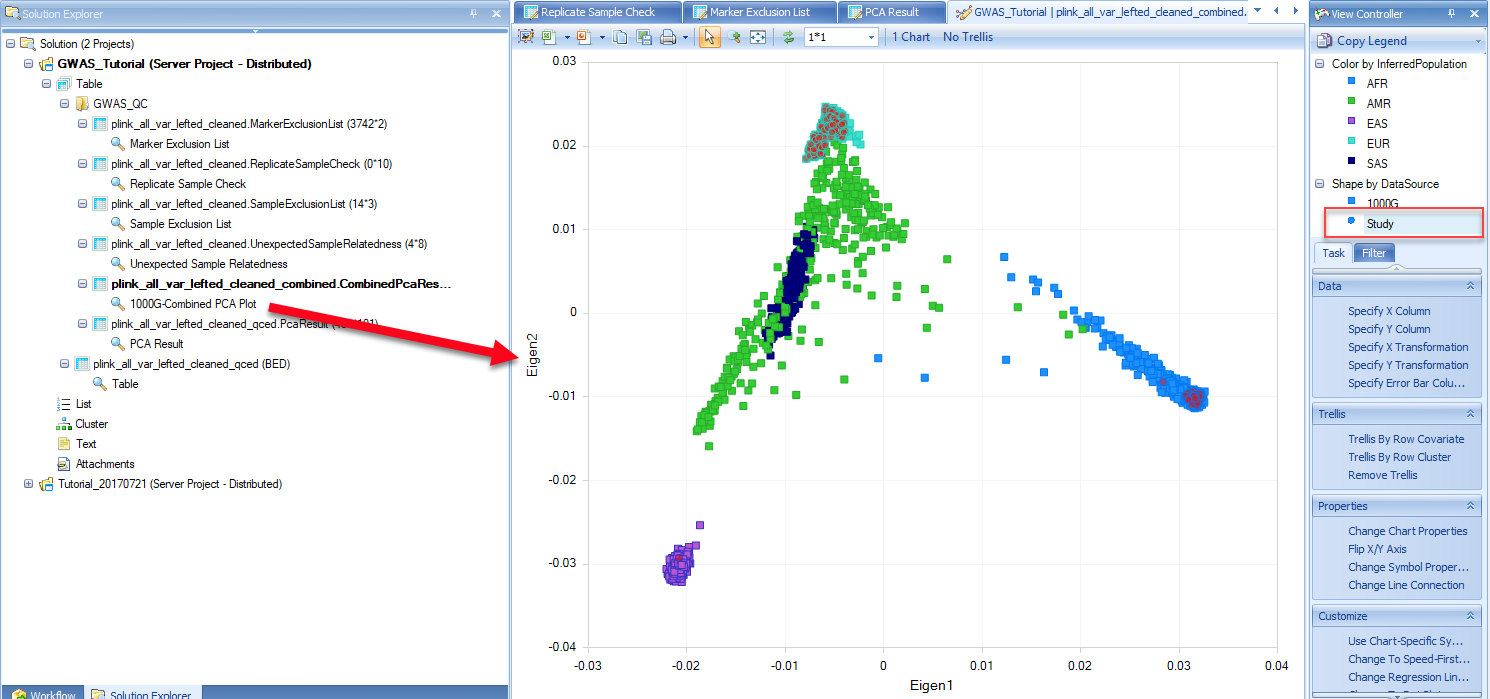Click the Copy Legend icon
1490x699 pixels.
[x=1324, y=41]
